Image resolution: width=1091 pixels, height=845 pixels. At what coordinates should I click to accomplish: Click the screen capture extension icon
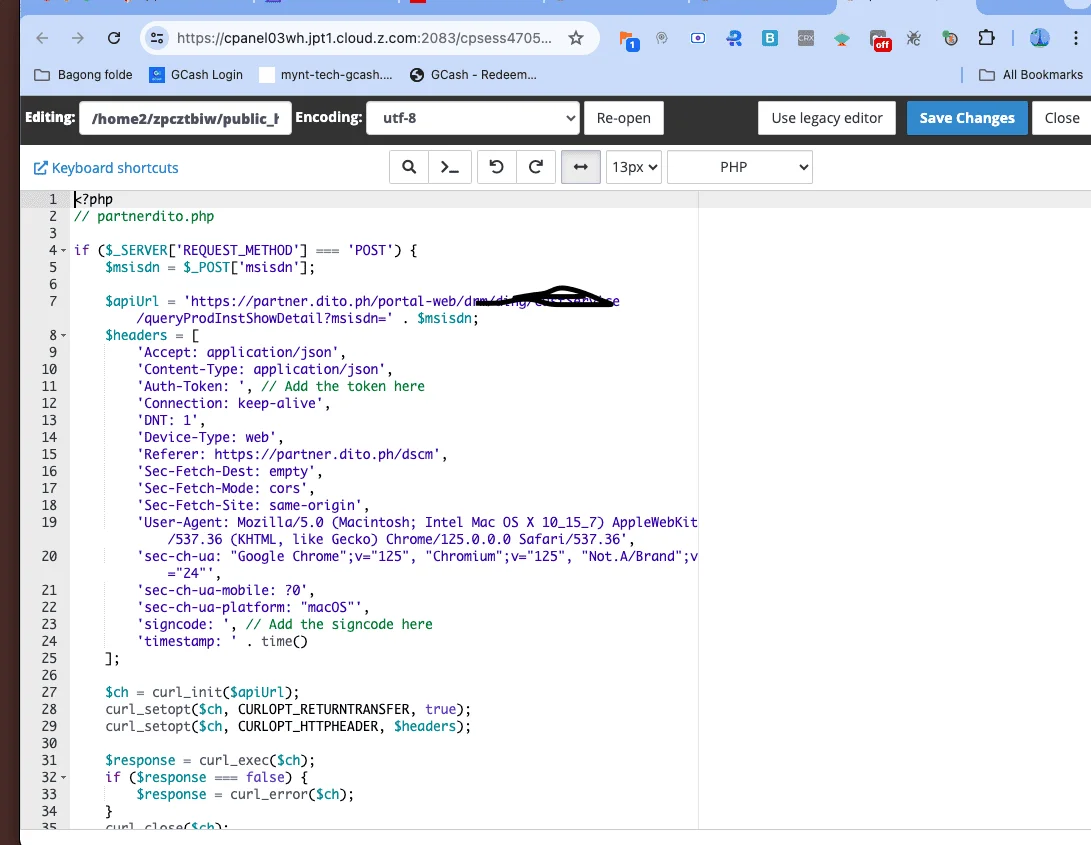697,38
